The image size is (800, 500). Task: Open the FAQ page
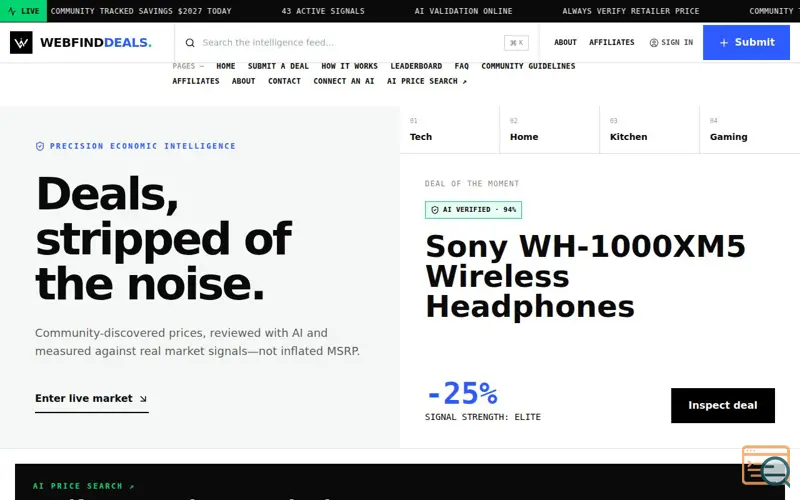pyautogui.click(x=461, y=66)
